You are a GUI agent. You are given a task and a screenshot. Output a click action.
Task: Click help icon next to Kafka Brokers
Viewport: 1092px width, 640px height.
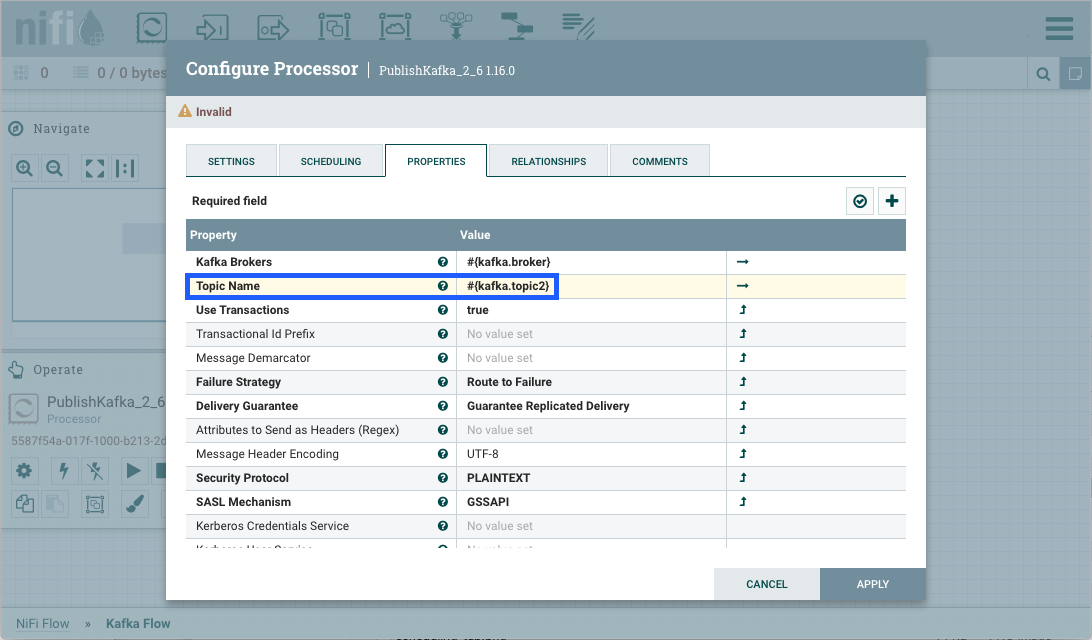click(x=442, y=262)
